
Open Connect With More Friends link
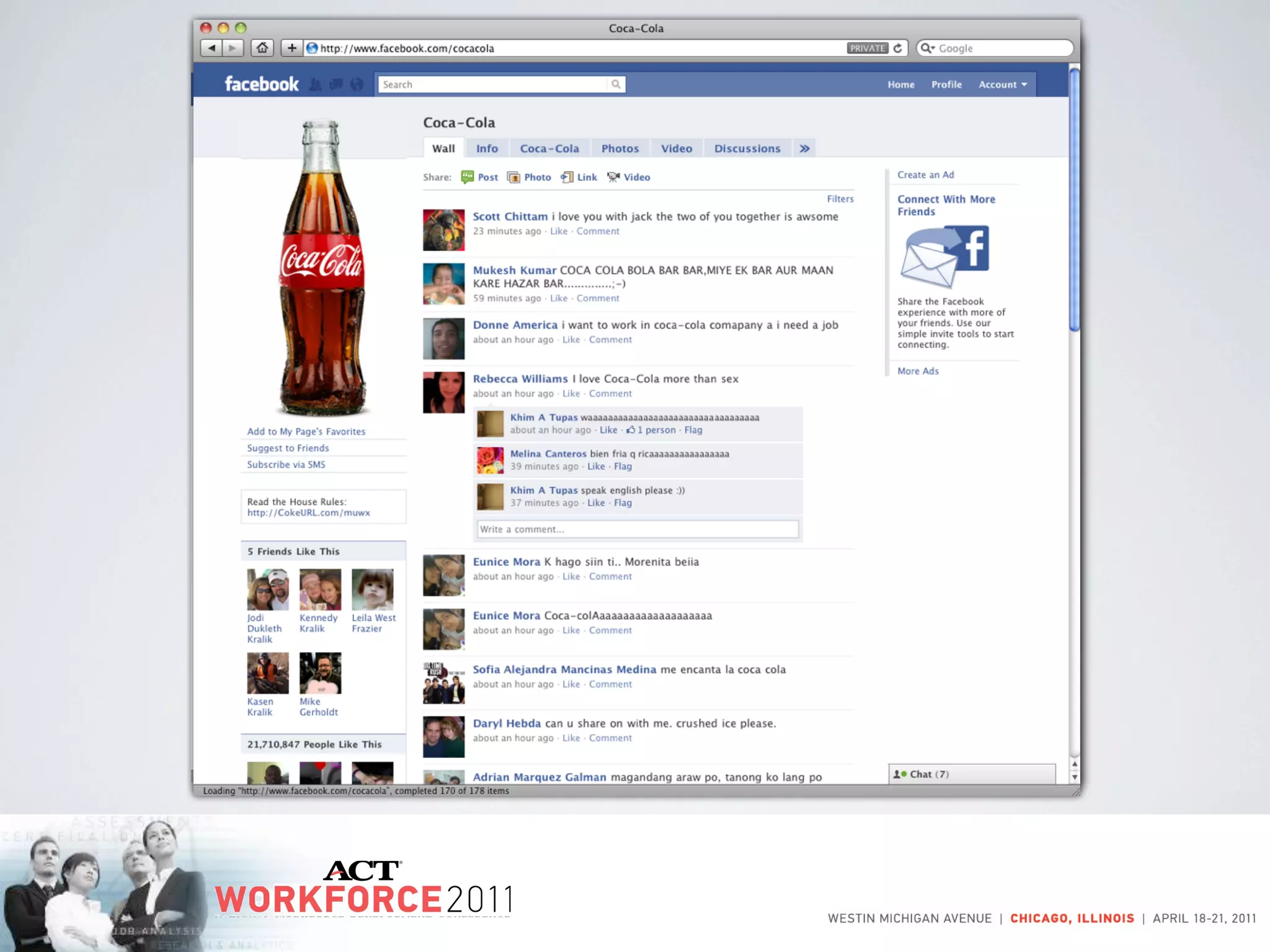click(946, 205)
